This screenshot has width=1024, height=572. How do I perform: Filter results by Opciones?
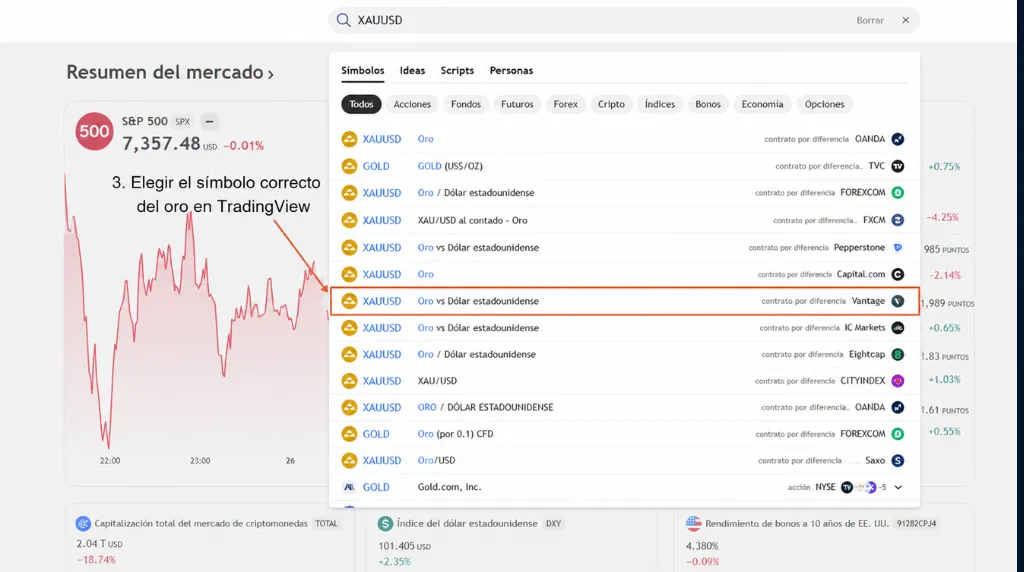pos(824,104)
